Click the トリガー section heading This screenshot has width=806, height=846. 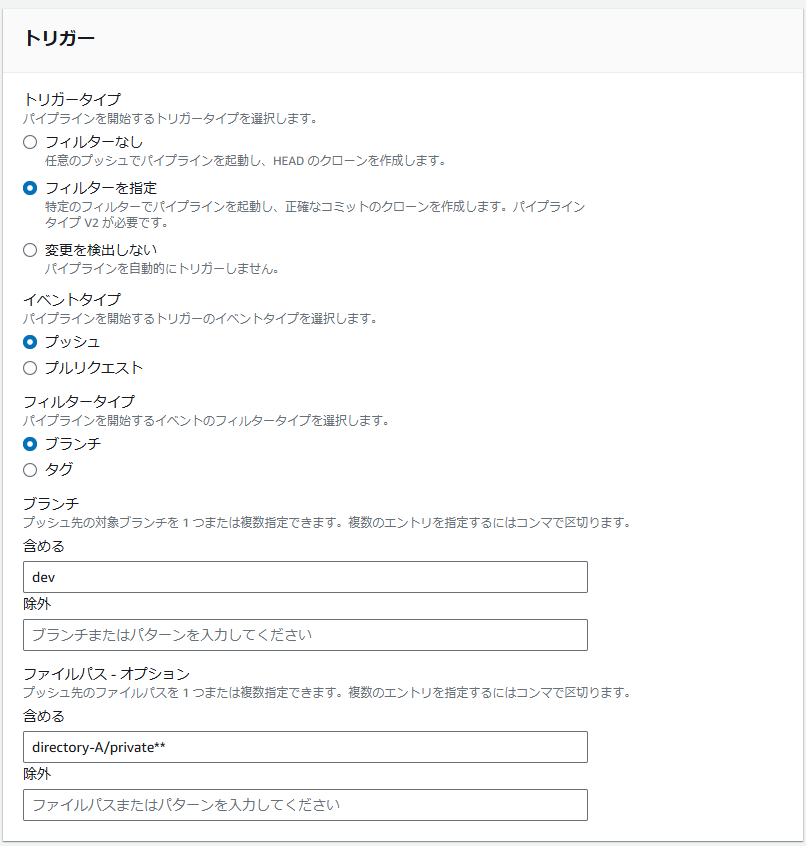[x=59, y=38]
